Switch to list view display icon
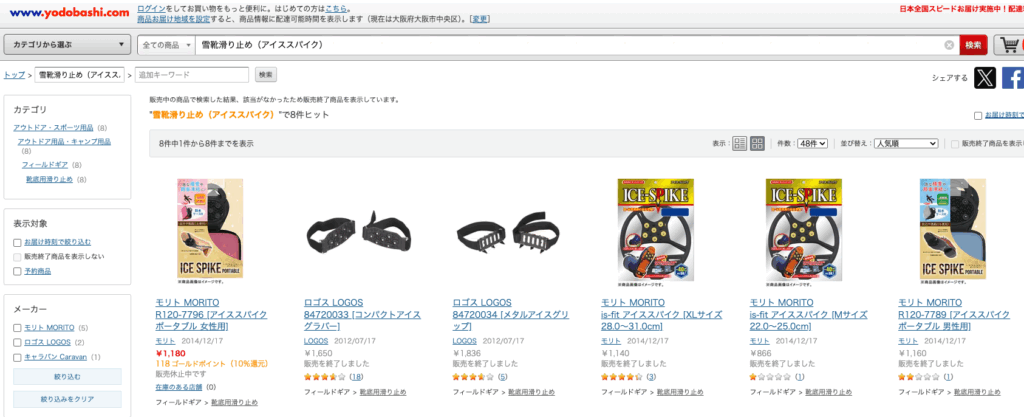The image size is (1024, 417). pos(740,144)
